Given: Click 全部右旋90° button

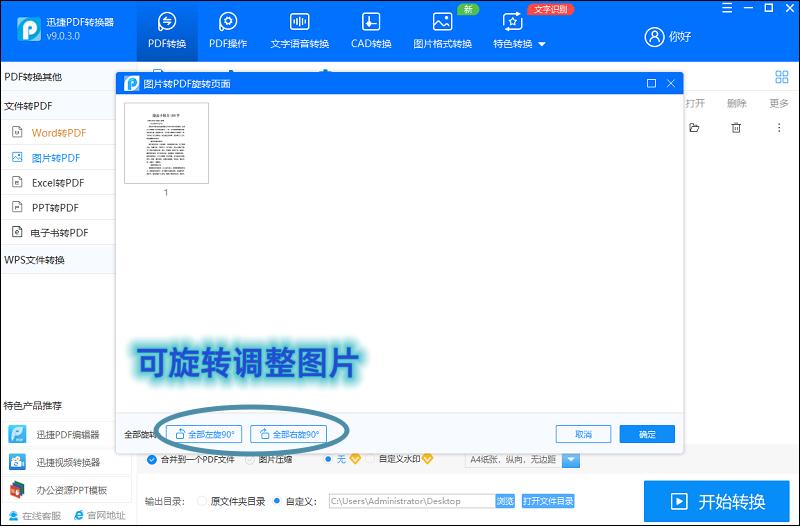Looking at the screenshot, I should (289, 434).
